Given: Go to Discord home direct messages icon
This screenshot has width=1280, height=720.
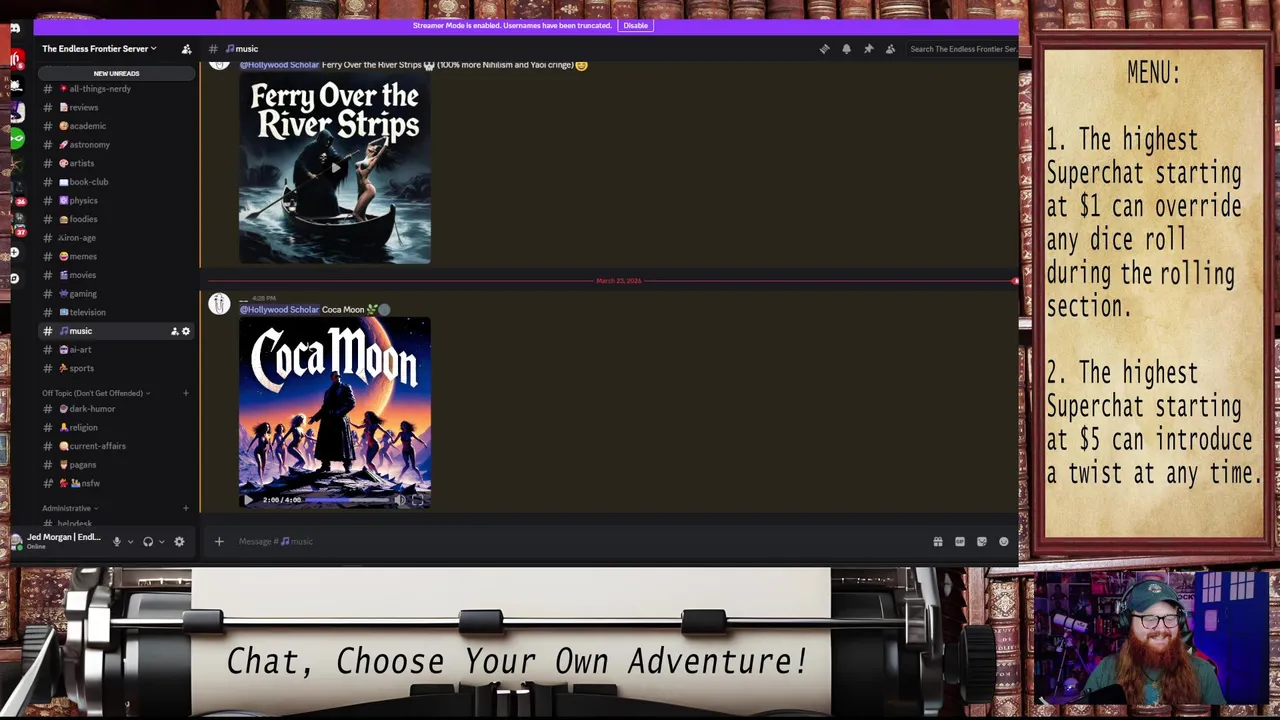Looking at the screenshot, I should 15,28.
